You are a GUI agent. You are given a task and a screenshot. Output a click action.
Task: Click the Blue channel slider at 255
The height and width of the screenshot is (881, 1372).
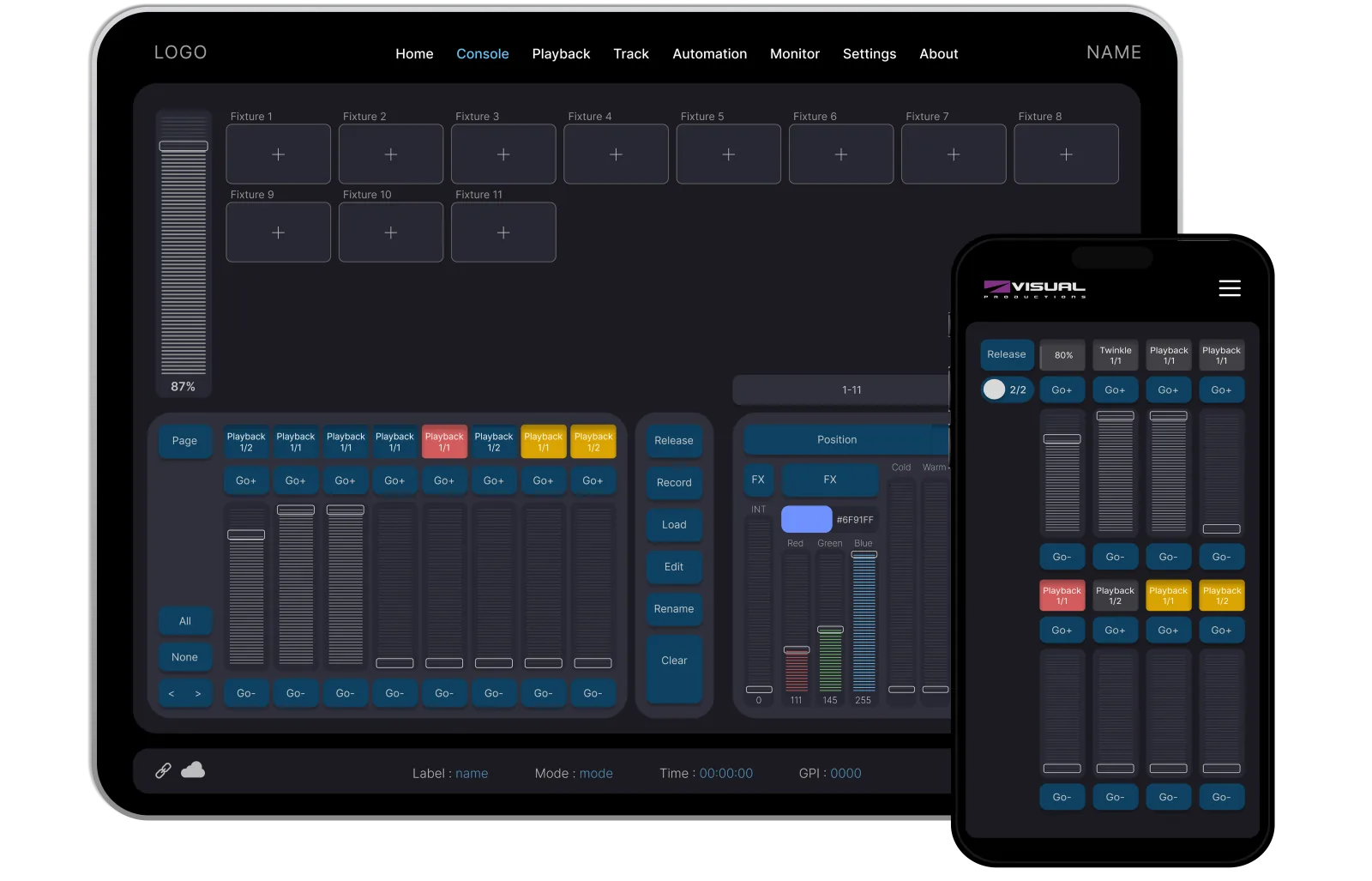point(864,554)
